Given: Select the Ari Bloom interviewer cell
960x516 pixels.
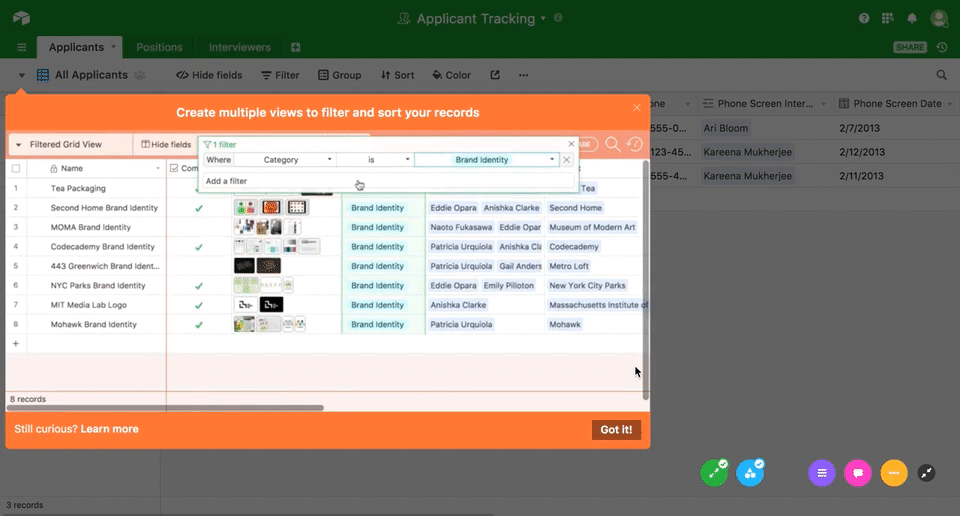Looking at the screenshot, I should [726, 128].
